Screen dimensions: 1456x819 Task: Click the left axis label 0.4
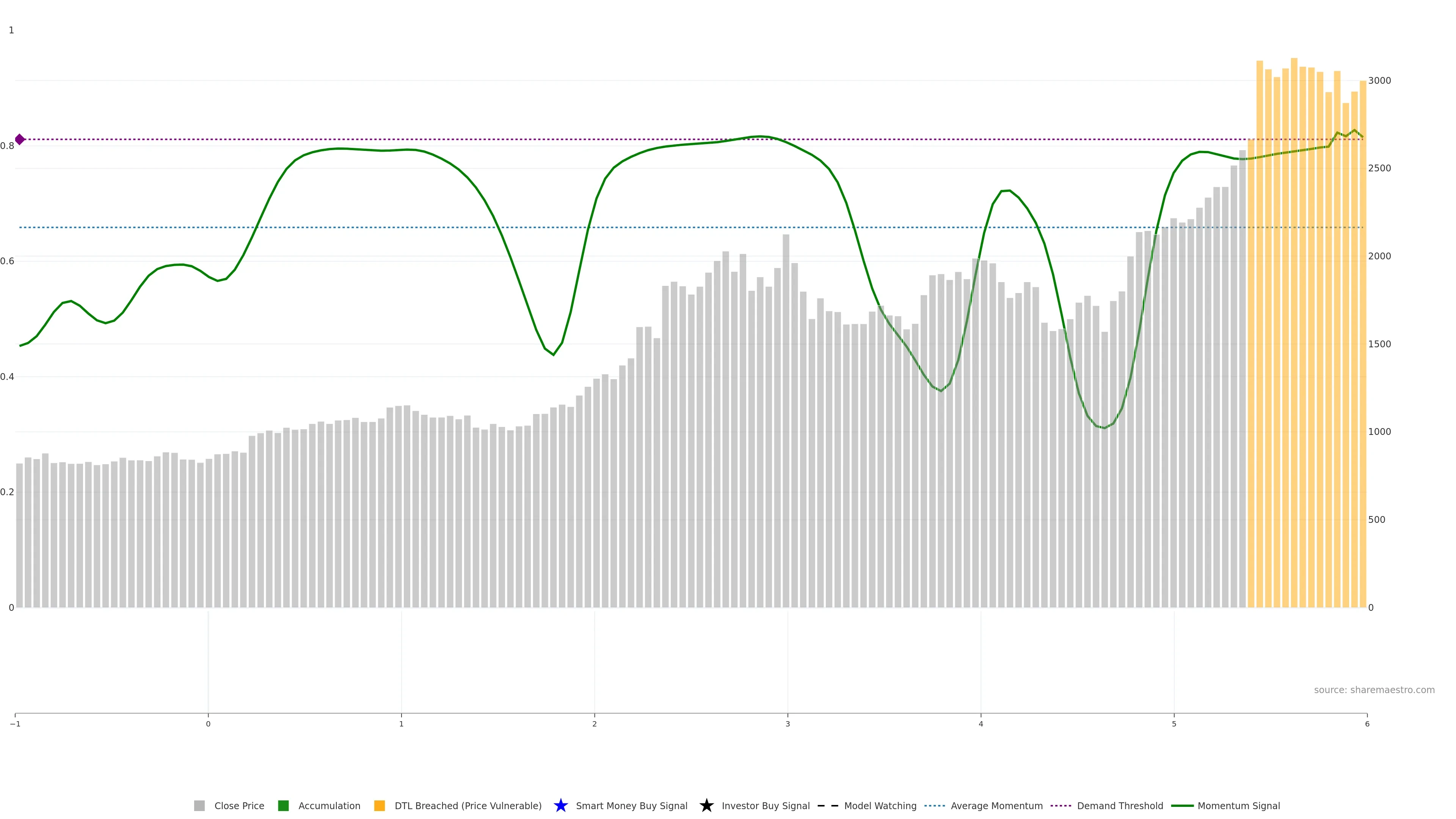click(7, 377)
